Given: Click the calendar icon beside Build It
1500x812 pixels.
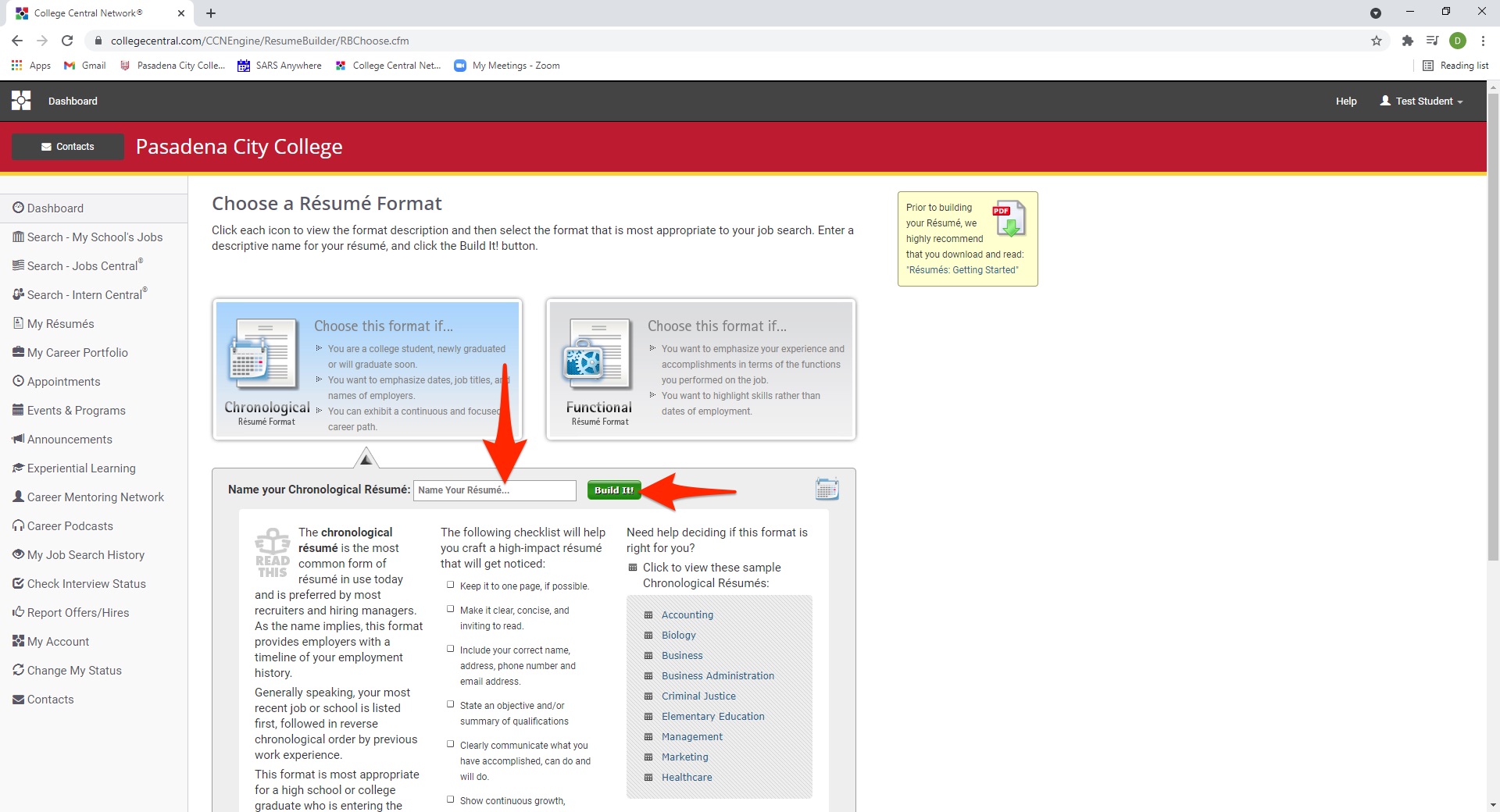Looking at the screenshot, I should coord(827,489).
